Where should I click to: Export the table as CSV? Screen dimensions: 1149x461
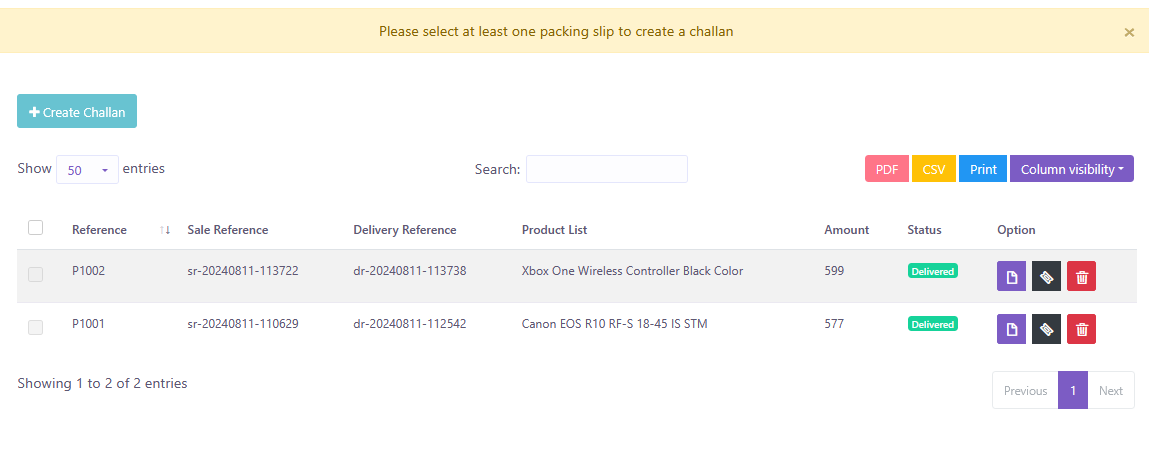click(x=933, y=169)
